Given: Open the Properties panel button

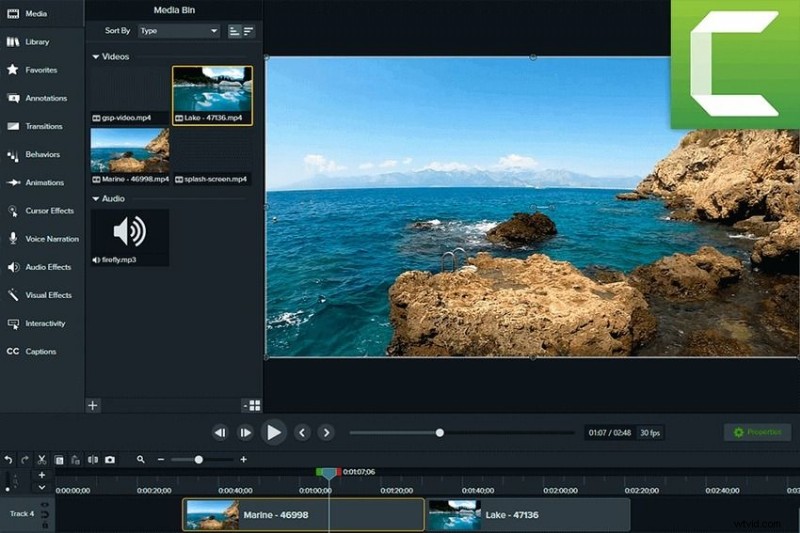Looking at the screenshot, I should [757, 432].
